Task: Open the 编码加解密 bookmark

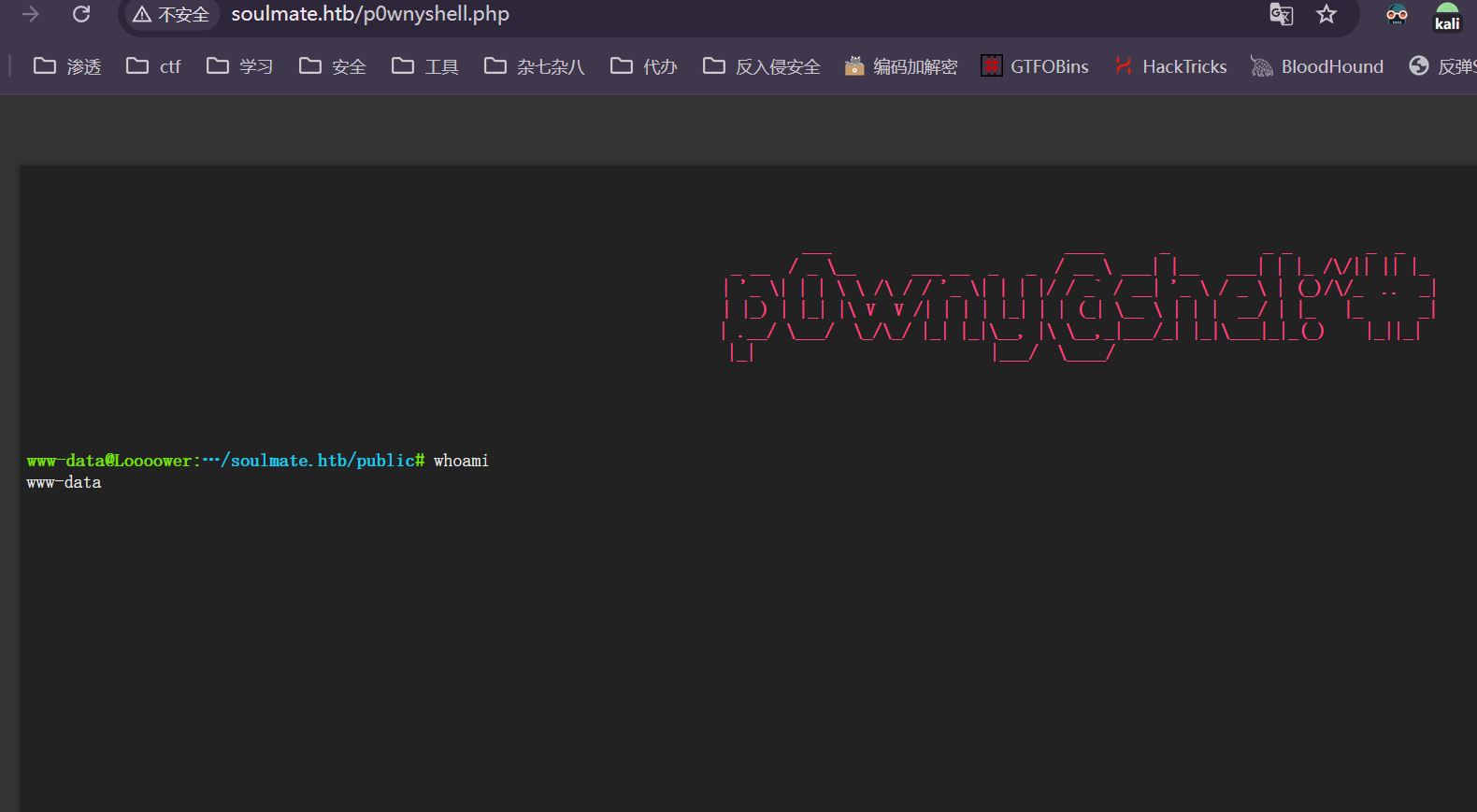Action: point(901,66)
